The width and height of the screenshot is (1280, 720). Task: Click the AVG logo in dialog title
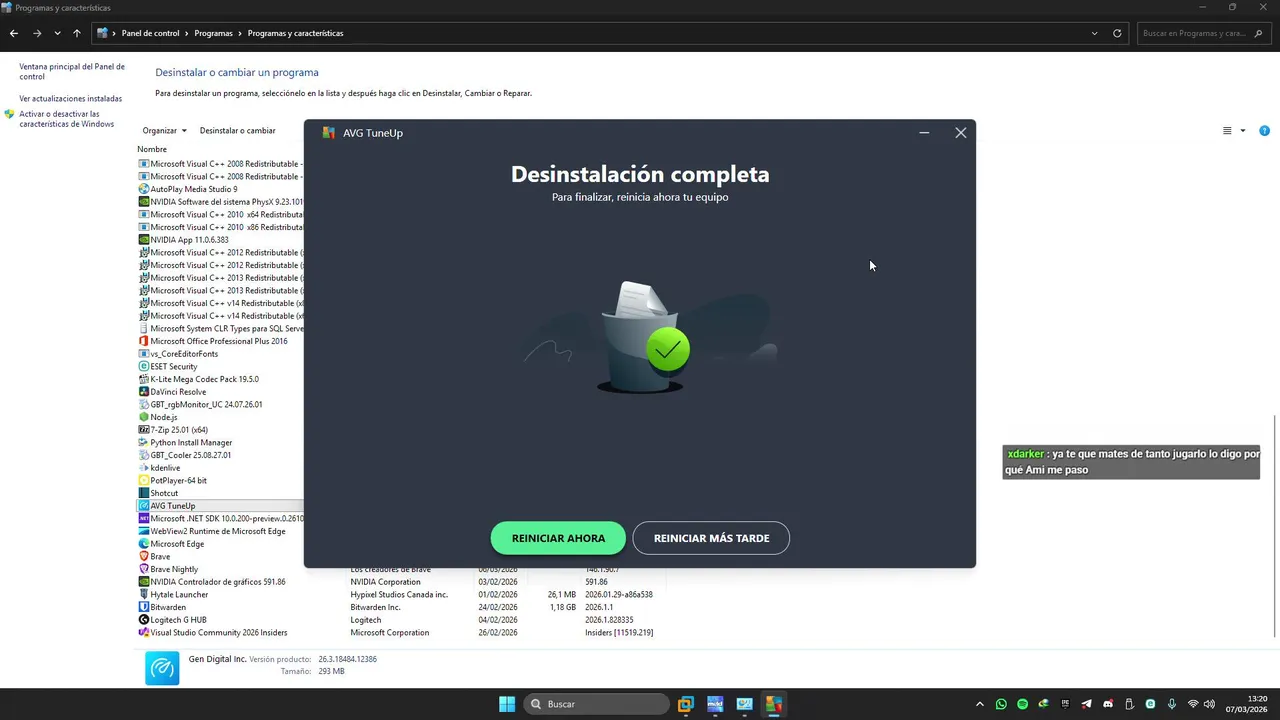(329, 132)
